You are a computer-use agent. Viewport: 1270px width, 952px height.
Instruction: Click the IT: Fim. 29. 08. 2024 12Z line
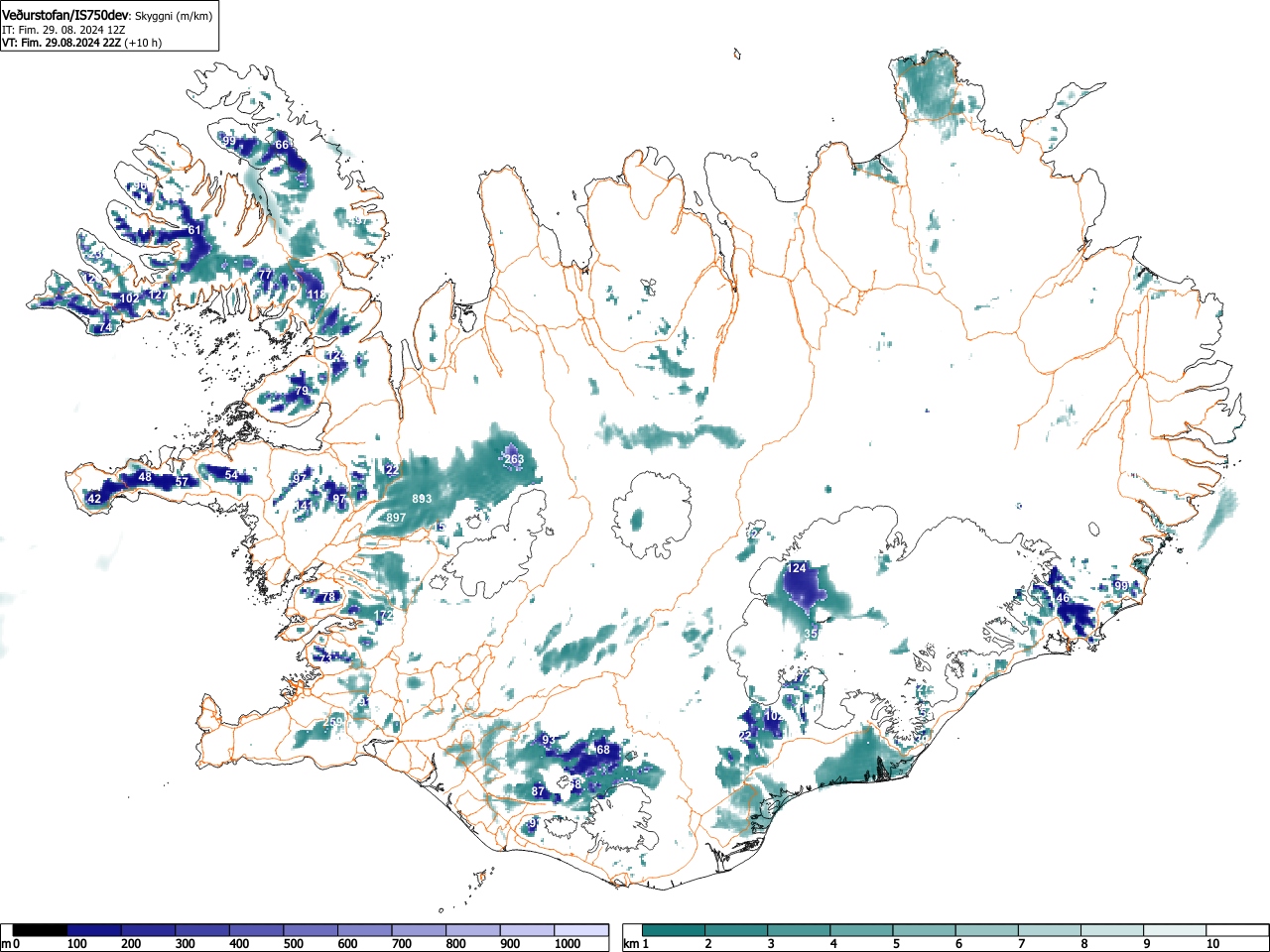coord(63,30)
